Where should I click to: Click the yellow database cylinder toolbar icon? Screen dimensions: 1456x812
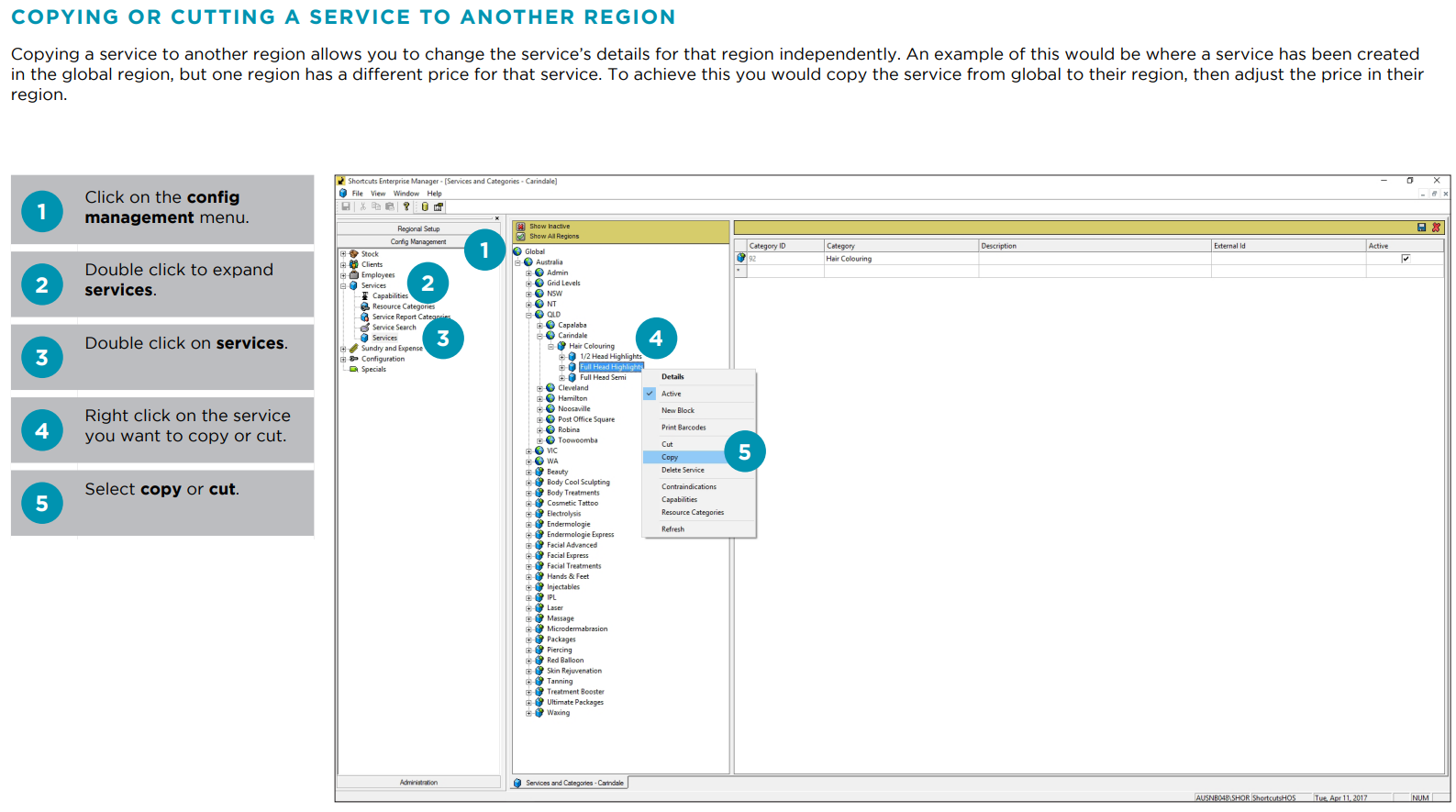click(425, 206)
